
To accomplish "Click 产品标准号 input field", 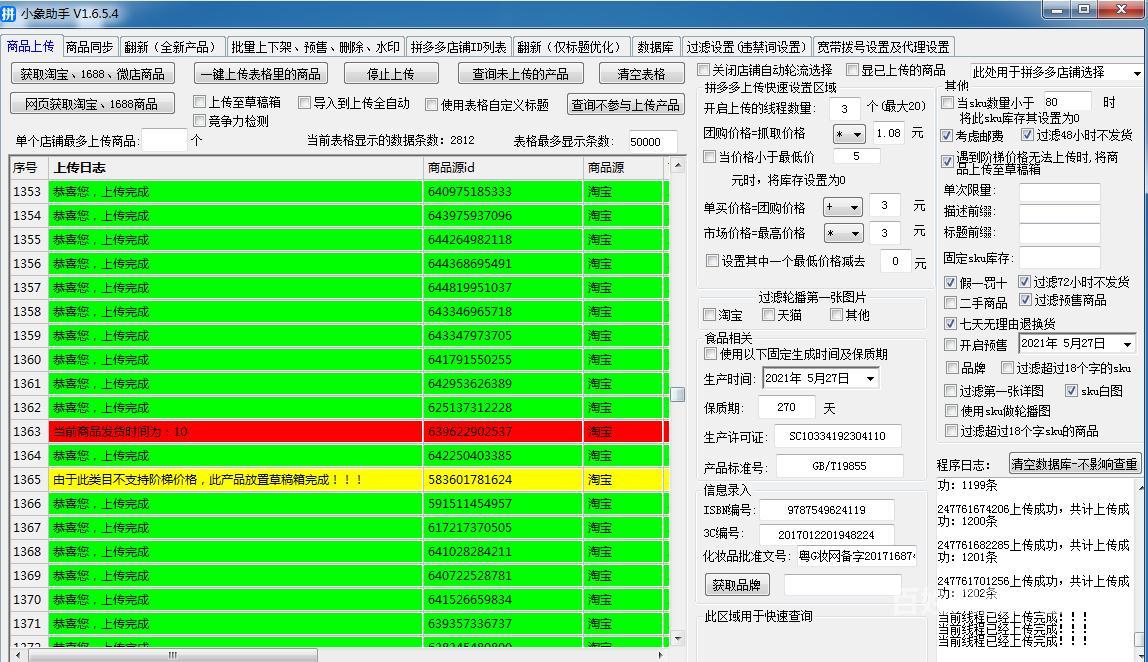I will pos(839,466).
